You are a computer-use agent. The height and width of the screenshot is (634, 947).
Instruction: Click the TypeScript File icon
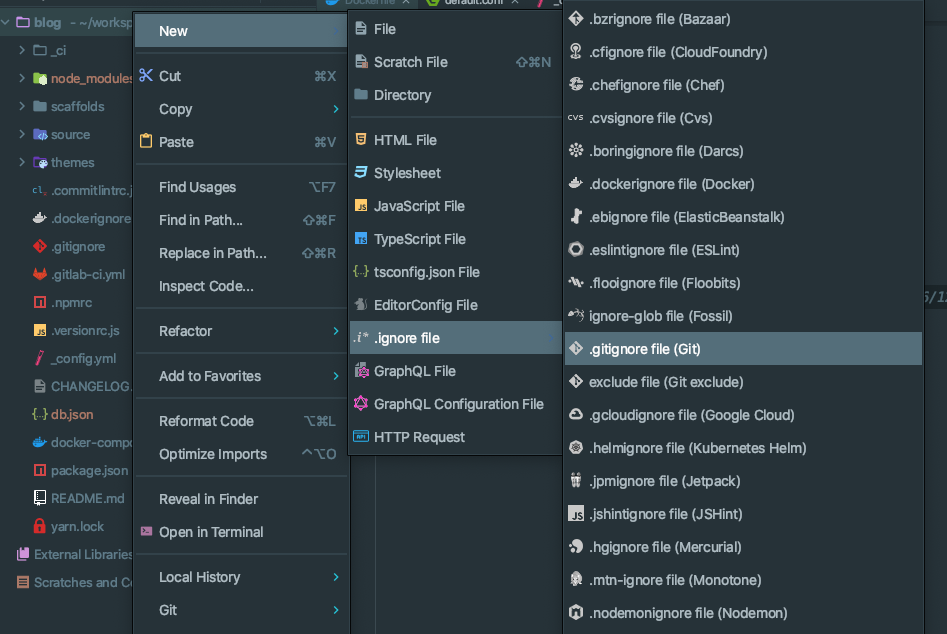pos(361,239)
